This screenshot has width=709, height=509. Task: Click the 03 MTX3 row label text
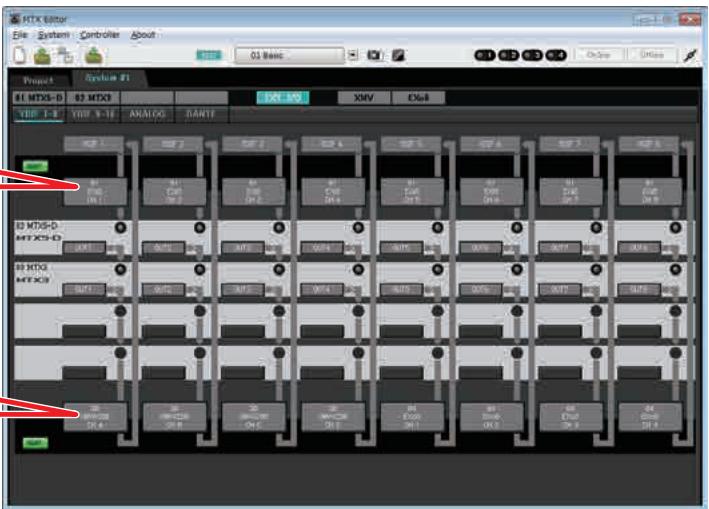click(32, 267)
